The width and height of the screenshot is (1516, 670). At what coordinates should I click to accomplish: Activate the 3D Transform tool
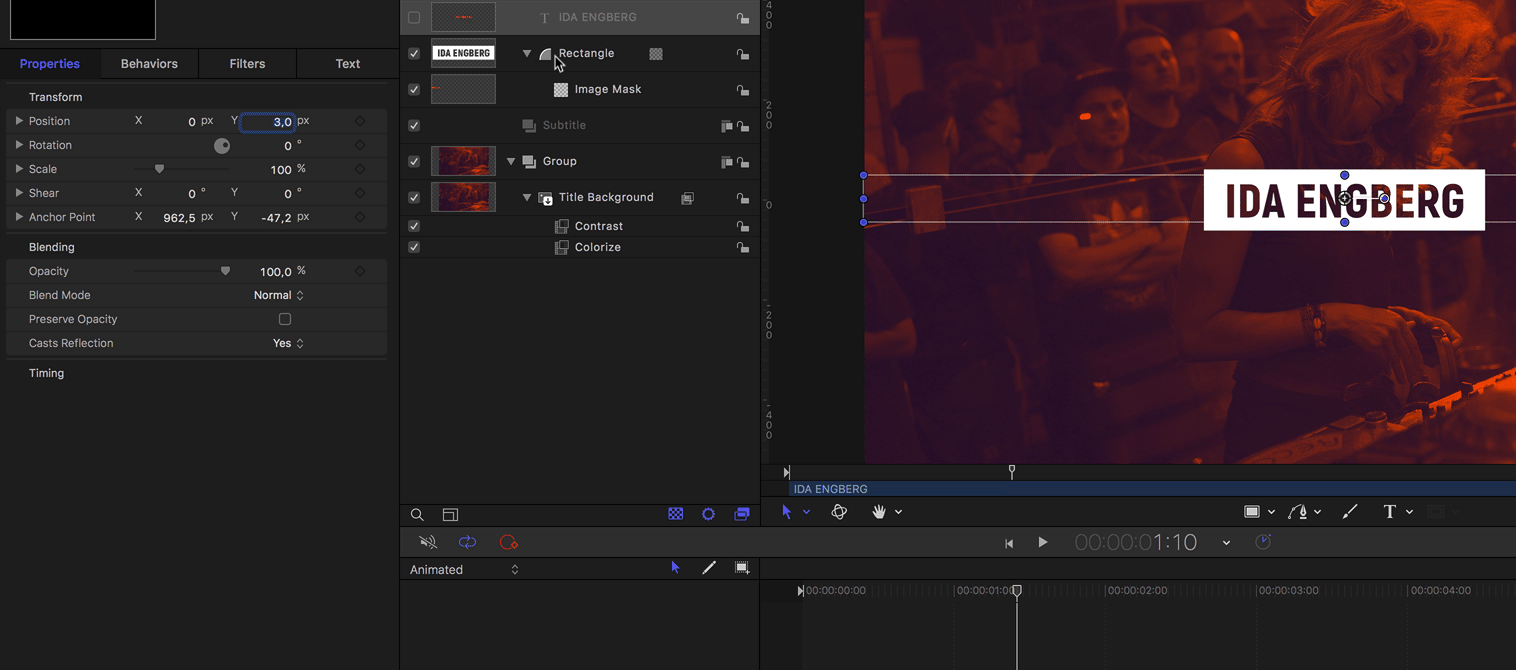(x=839, y=512)
